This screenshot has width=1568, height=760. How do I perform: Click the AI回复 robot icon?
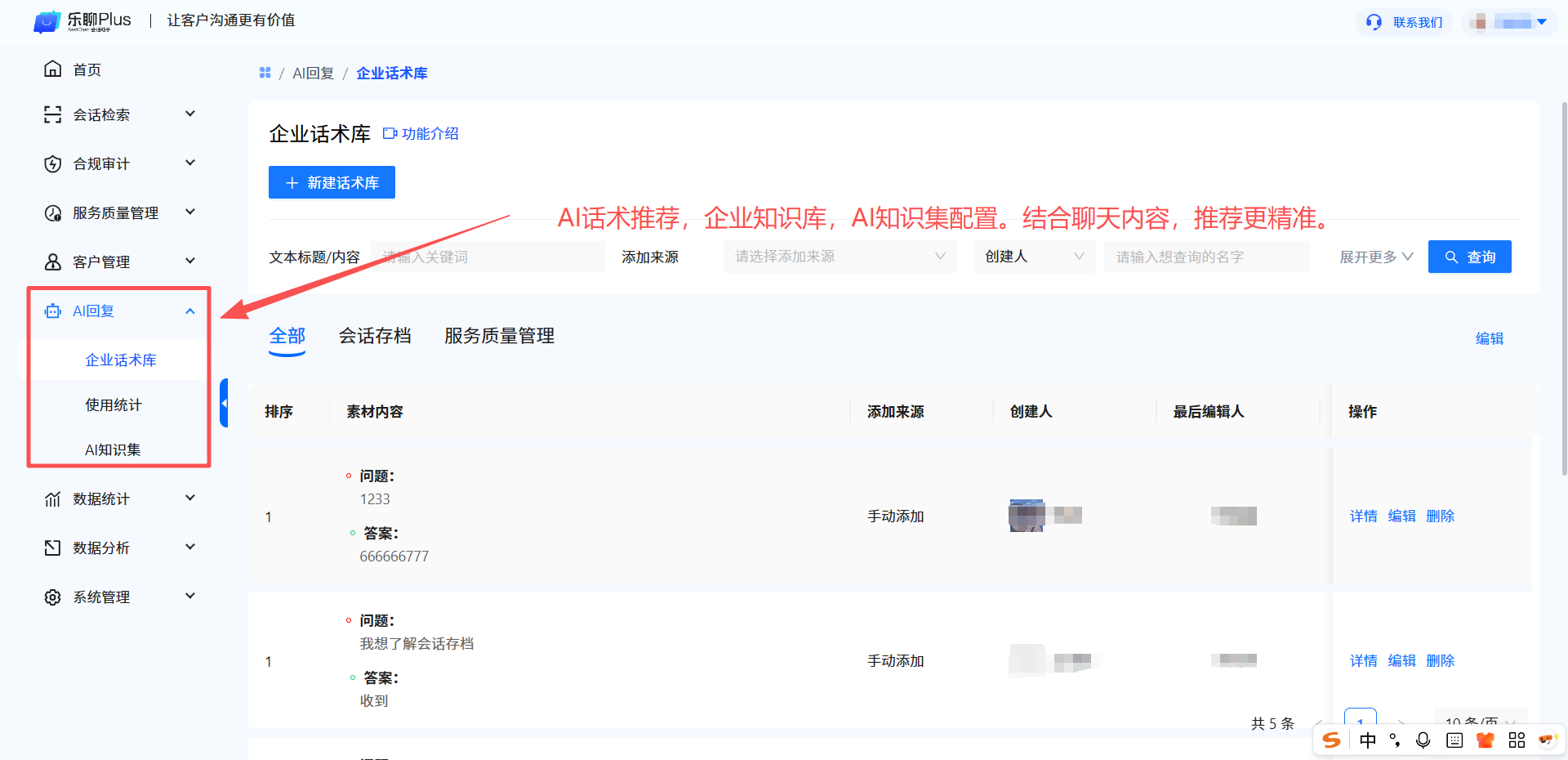(52, 311)
